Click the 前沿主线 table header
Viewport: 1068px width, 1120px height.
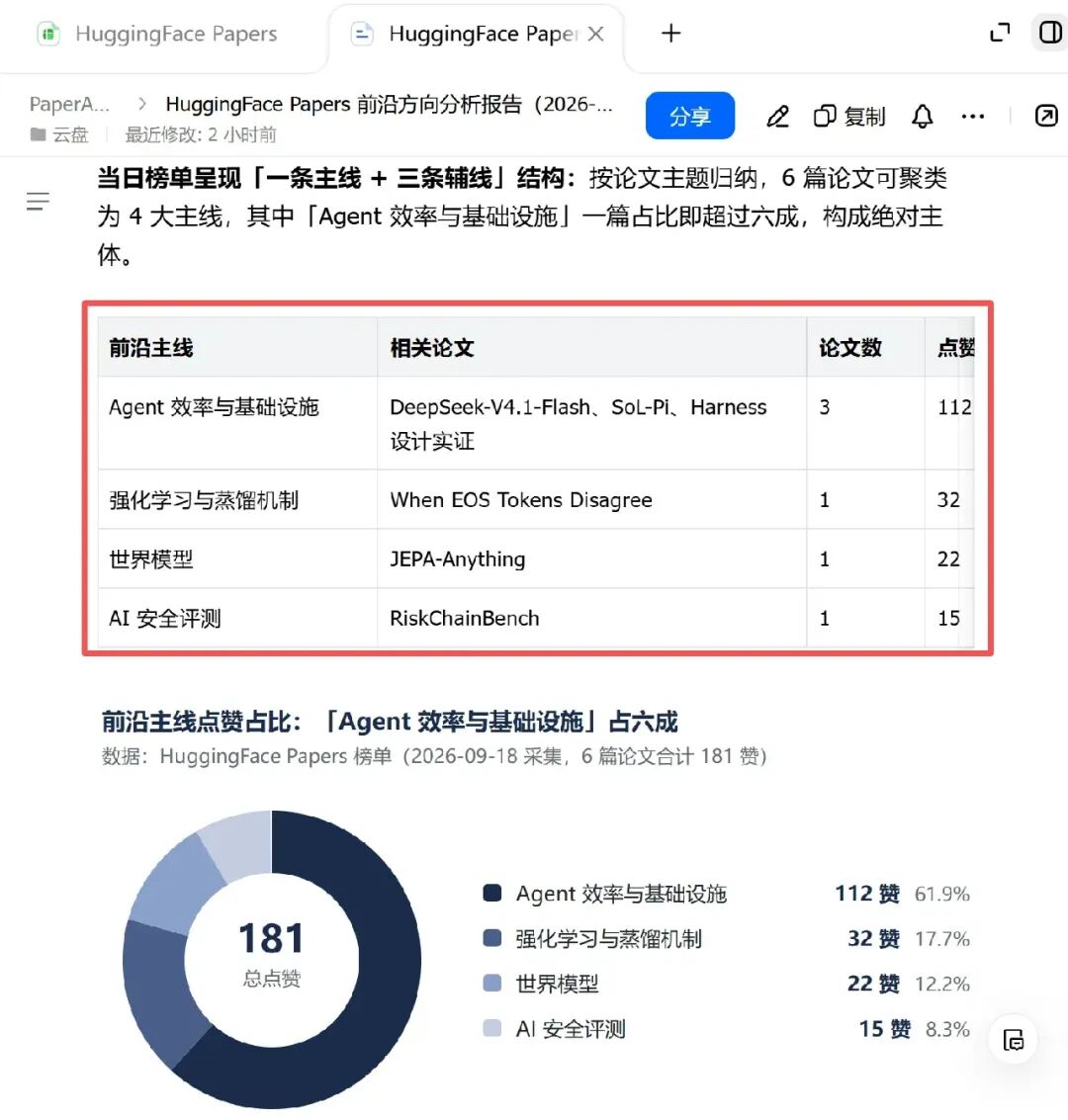tap(237, 348)
